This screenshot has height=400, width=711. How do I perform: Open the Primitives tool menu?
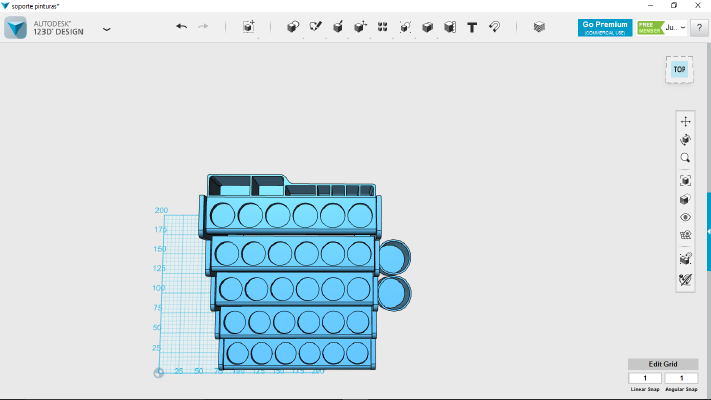click(x=293, y=27)
